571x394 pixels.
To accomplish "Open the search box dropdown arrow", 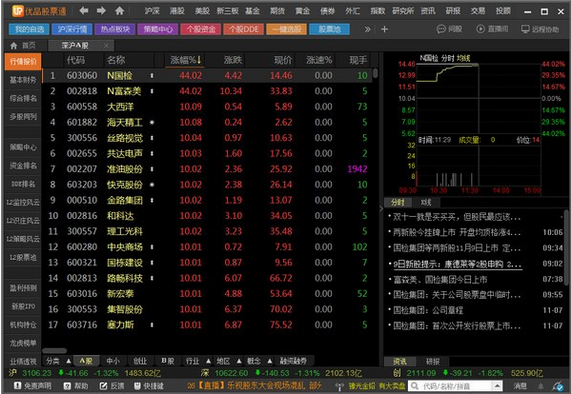I will tap(497, 386).
